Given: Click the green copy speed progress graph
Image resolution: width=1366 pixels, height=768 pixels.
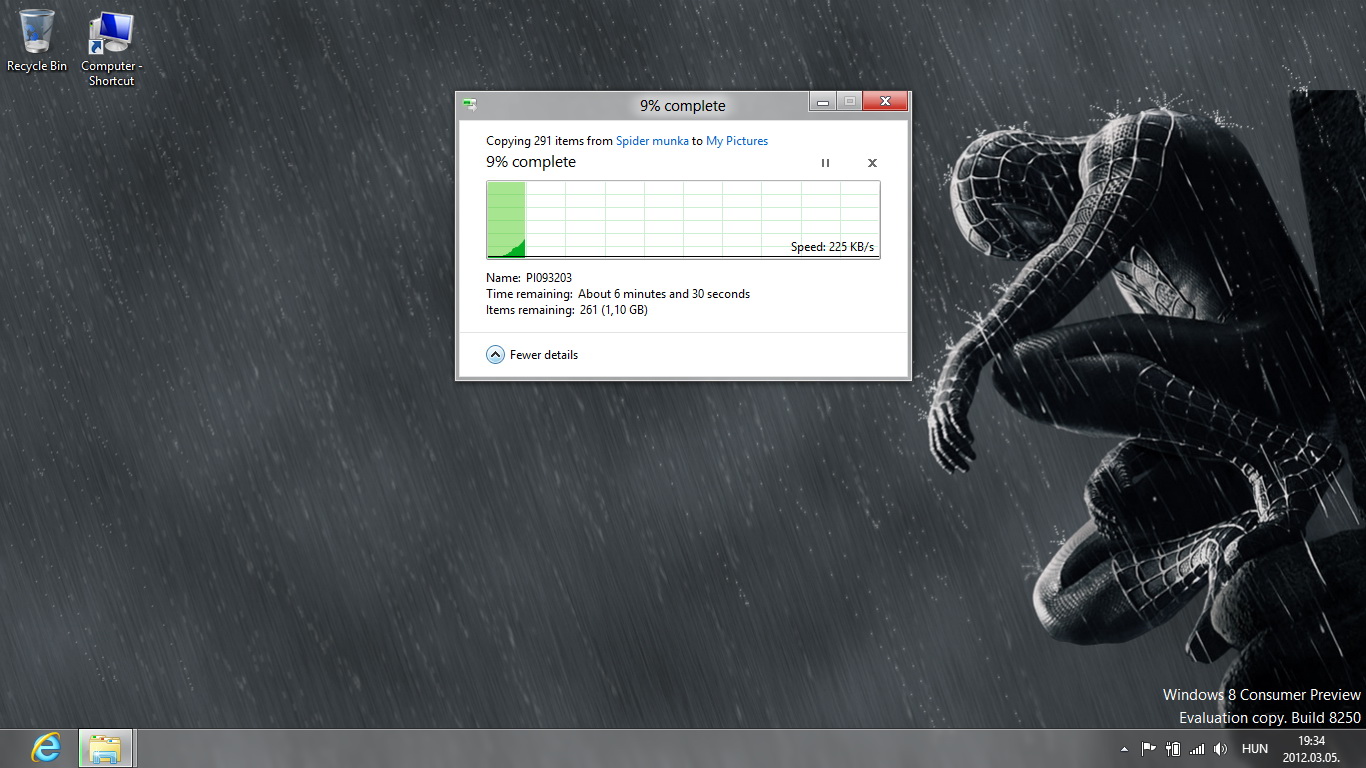Looking at the screenshot, I should pos(683,219).
